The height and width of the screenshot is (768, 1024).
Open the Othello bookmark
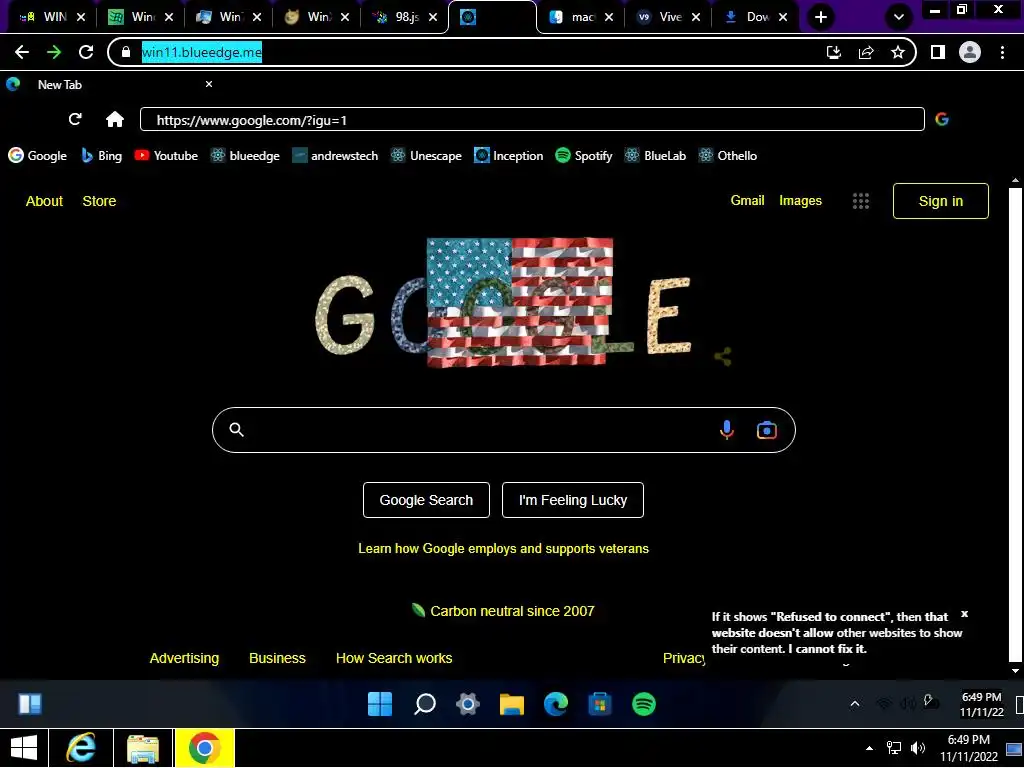click(728, 155)
